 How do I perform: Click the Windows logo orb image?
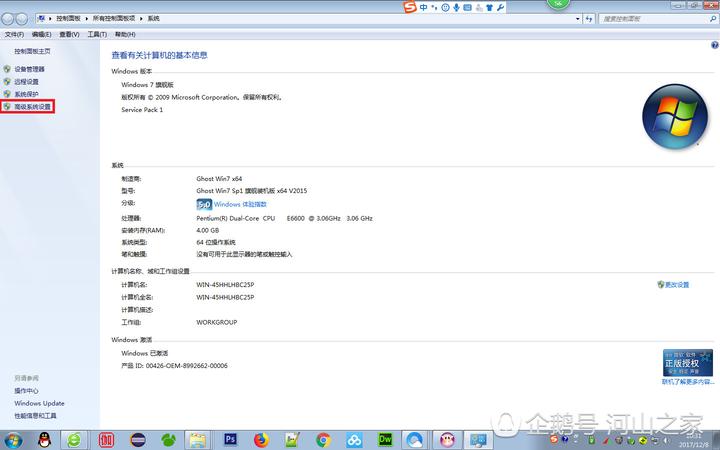point(675,116)
